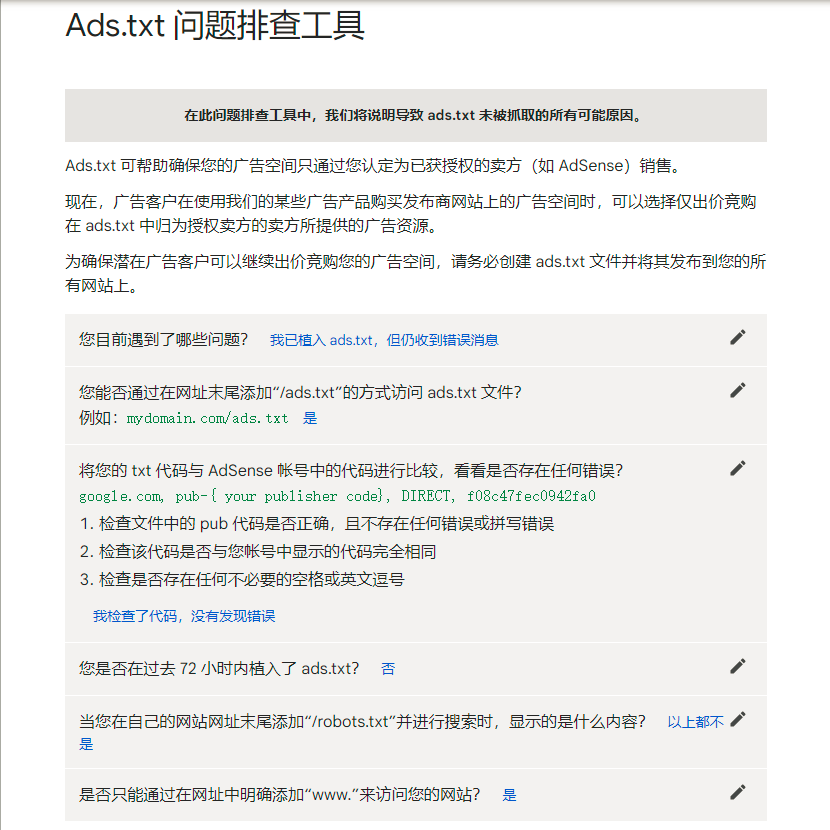Edit the AdSense code comparison question answer
The width and height of the screenshot is (830, 830).
737,467
